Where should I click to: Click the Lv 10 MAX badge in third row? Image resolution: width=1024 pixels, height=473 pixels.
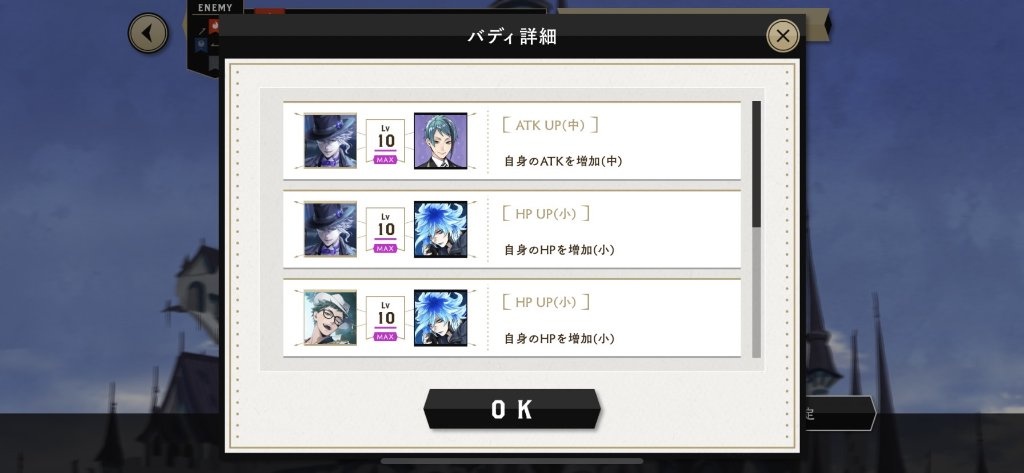click(385, 319)
